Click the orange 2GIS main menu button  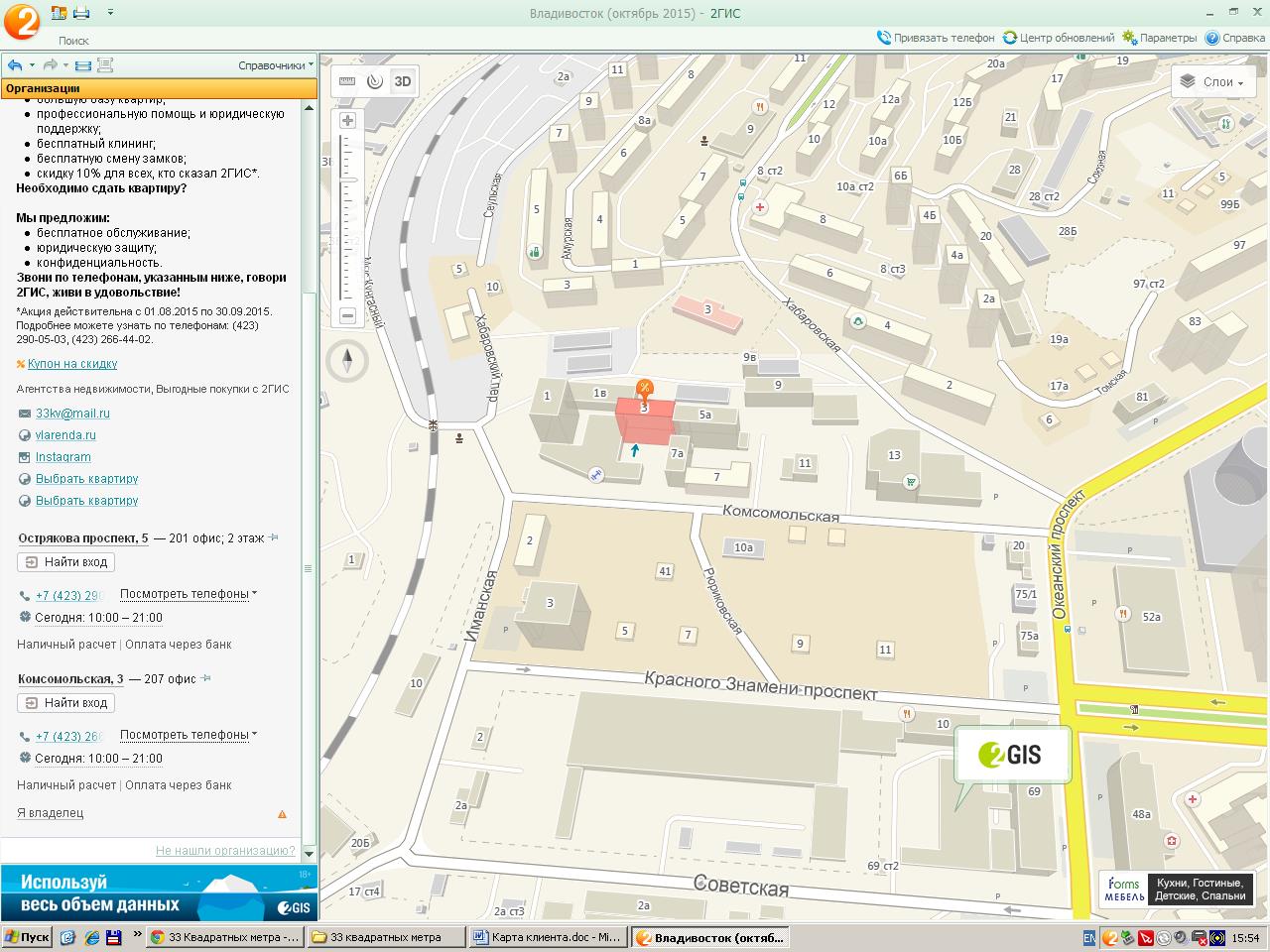pos(20,22)
